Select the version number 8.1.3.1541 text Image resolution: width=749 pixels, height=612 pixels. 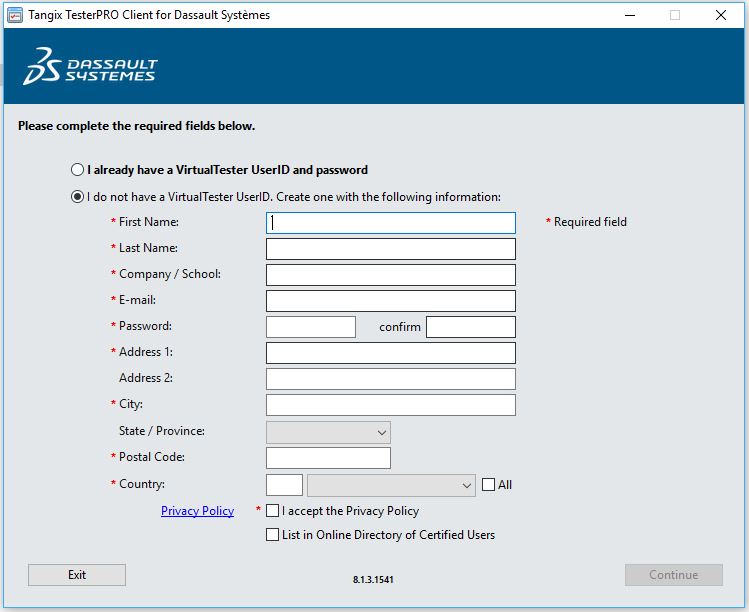pos(373,580)
